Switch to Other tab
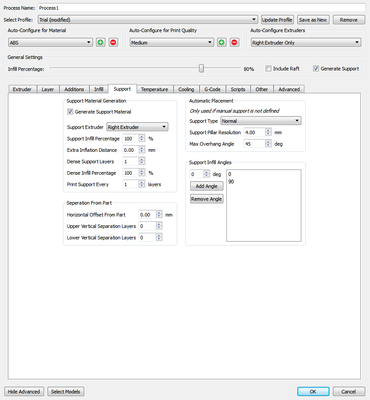The image size is (370, 400). [262, 89]
